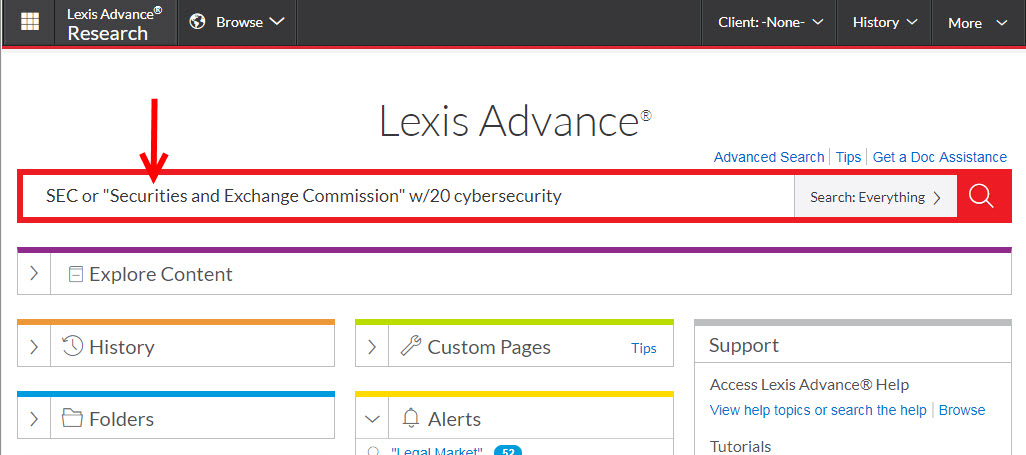The height and width of the screenshot is (455, 1026).
Task: Open the Client: -None- dropdown
Action: coord(770,22)
